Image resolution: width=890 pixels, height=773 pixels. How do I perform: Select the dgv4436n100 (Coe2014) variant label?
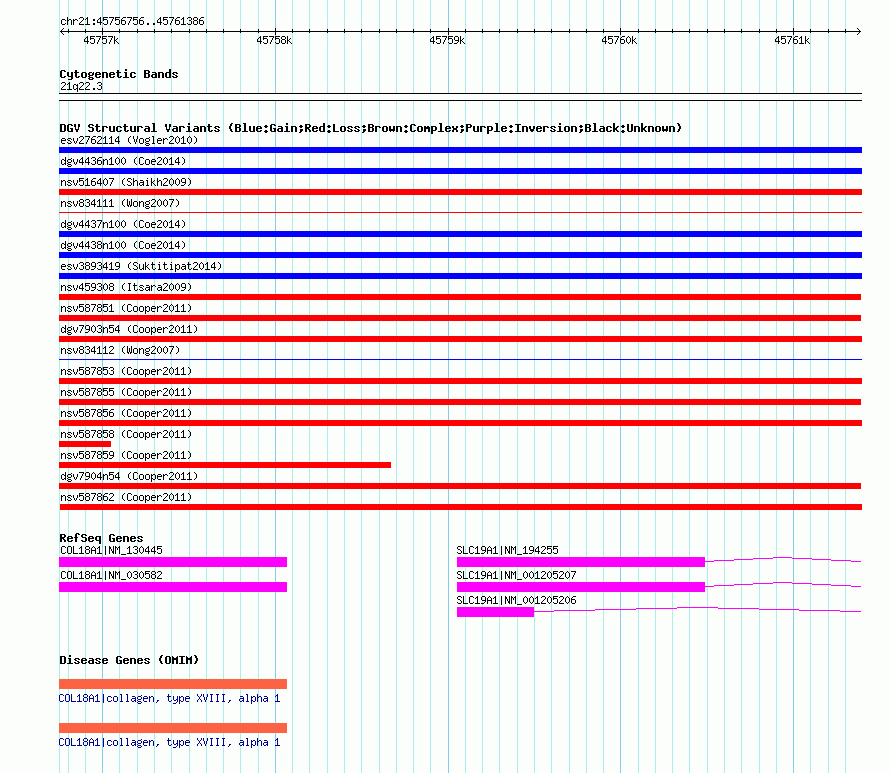[x=123, y=161]
